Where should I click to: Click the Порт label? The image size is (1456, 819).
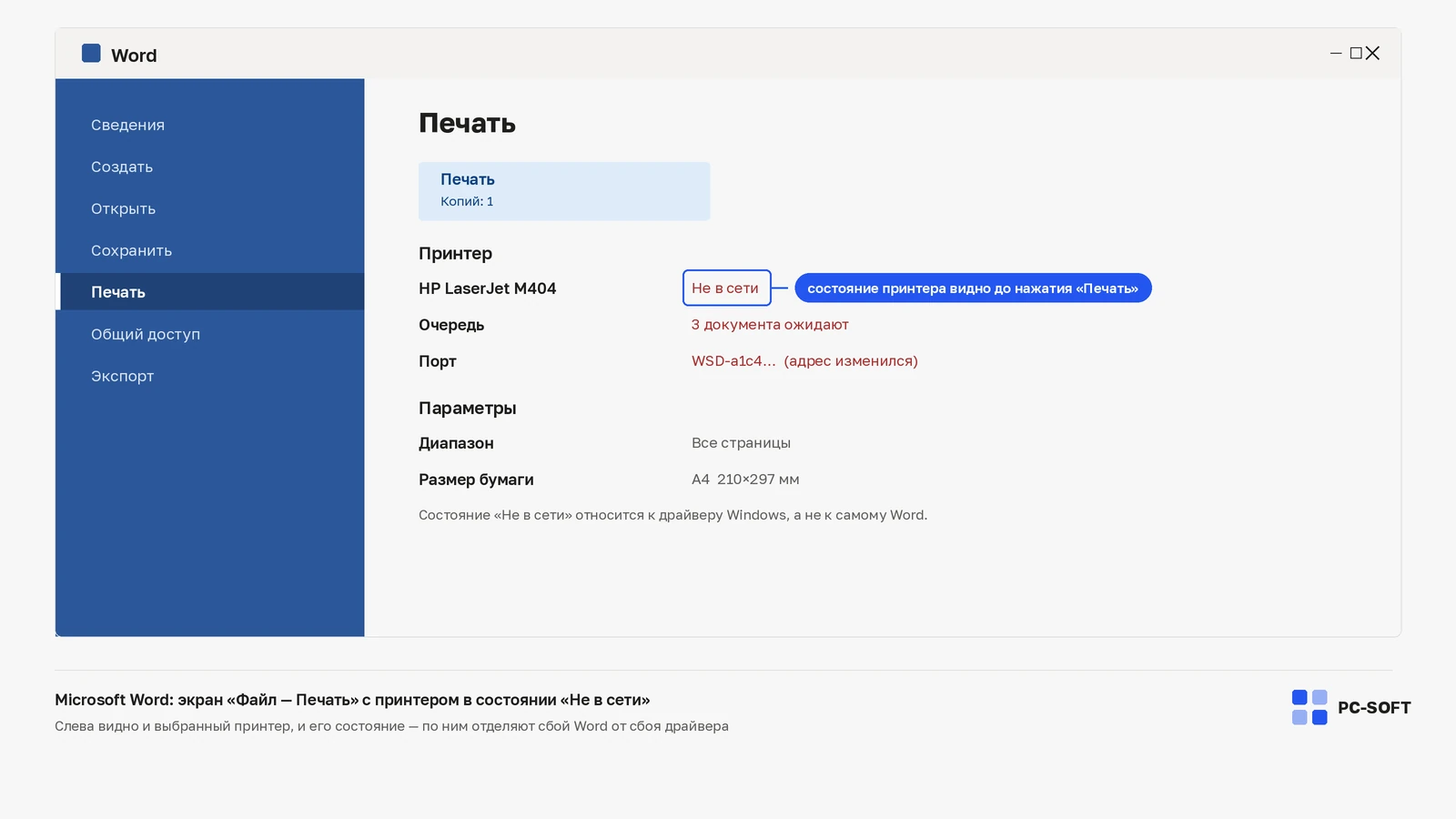[438, 361]
